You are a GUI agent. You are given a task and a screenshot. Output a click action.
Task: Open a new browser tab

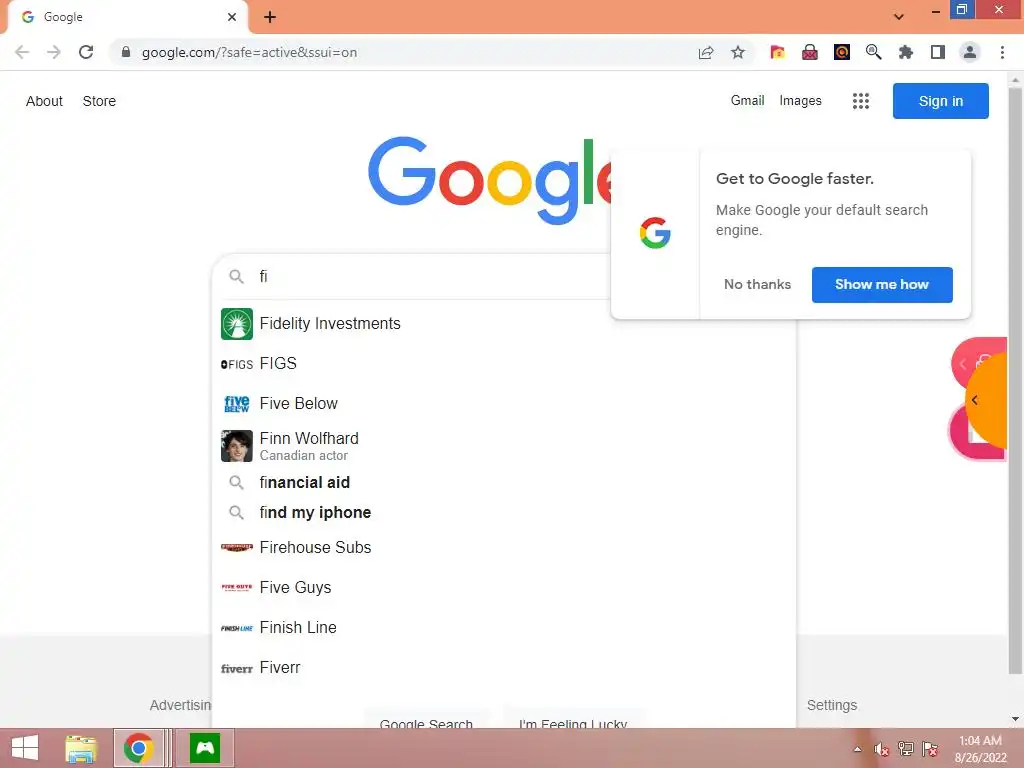tap(270, 17)
